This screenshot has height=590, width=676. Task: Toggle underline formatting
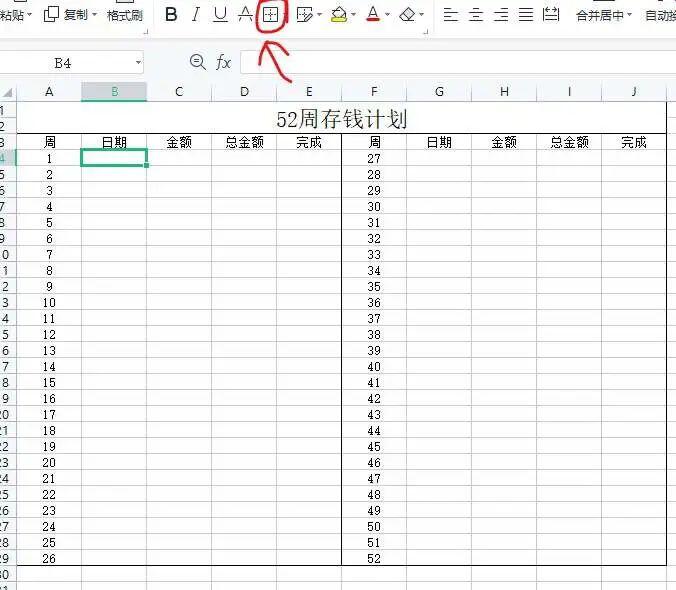coord(220,15)
